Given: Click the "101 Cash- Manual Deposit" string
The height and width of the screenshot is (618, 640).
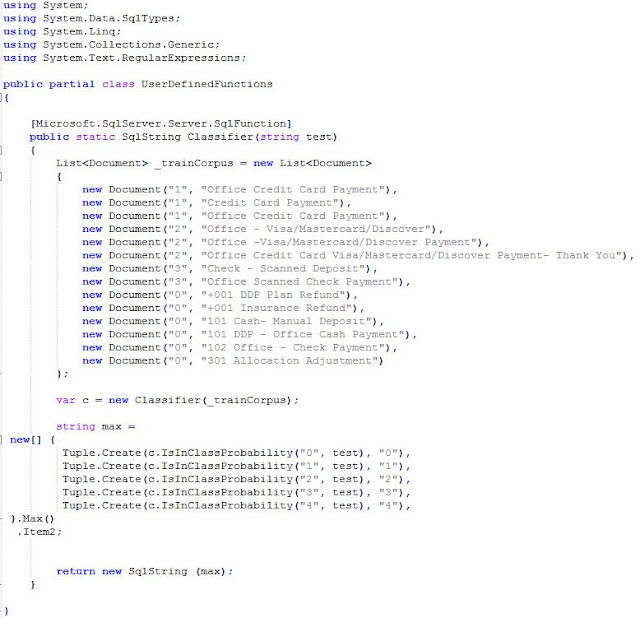Looking at the screenshot, I should pos(289,321).
